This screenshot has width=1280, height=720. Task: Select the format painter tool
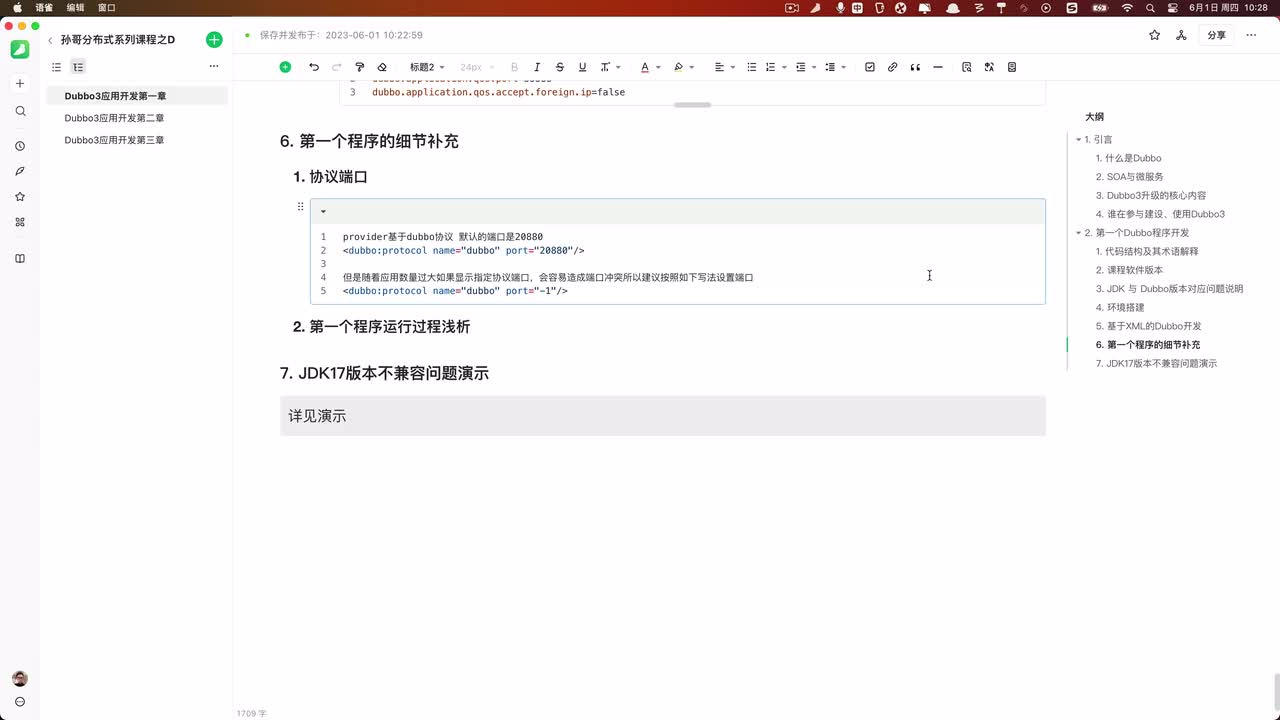click(x=360, y=67)
